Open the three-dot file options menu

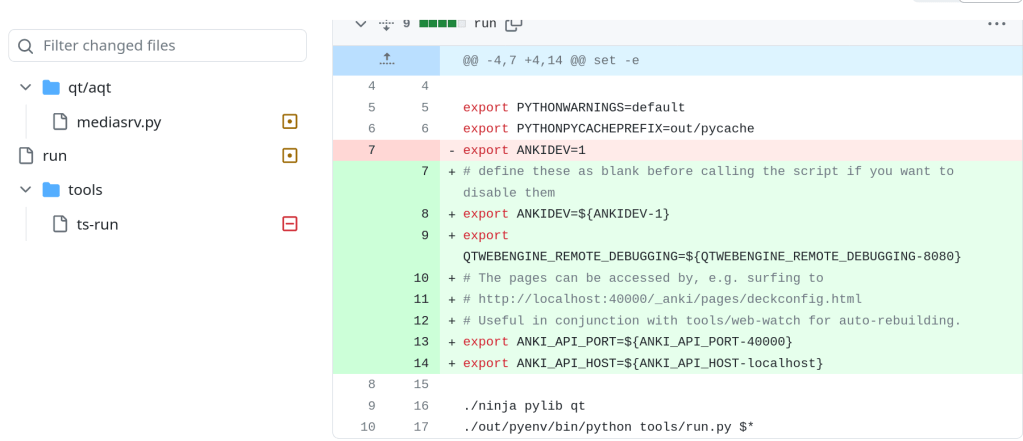click(x=996, y=23)
